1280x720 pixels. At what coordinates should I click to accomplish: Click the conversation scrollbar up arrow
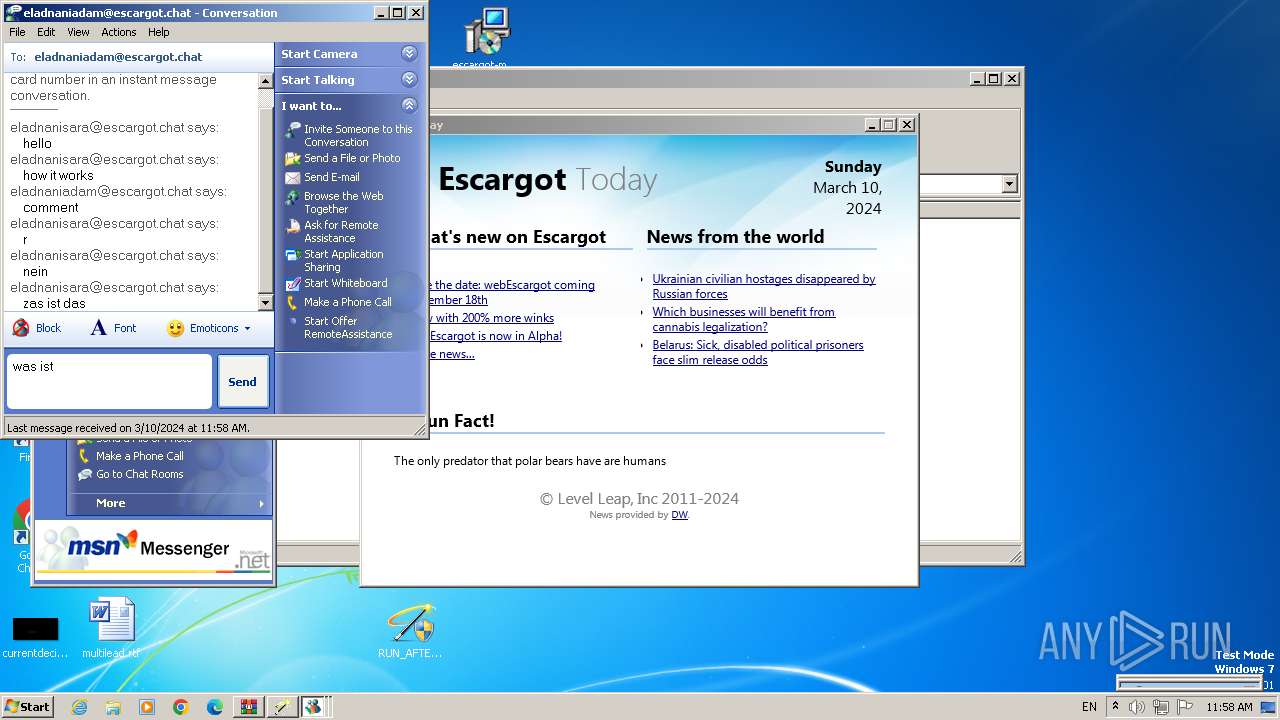[265, 80]
